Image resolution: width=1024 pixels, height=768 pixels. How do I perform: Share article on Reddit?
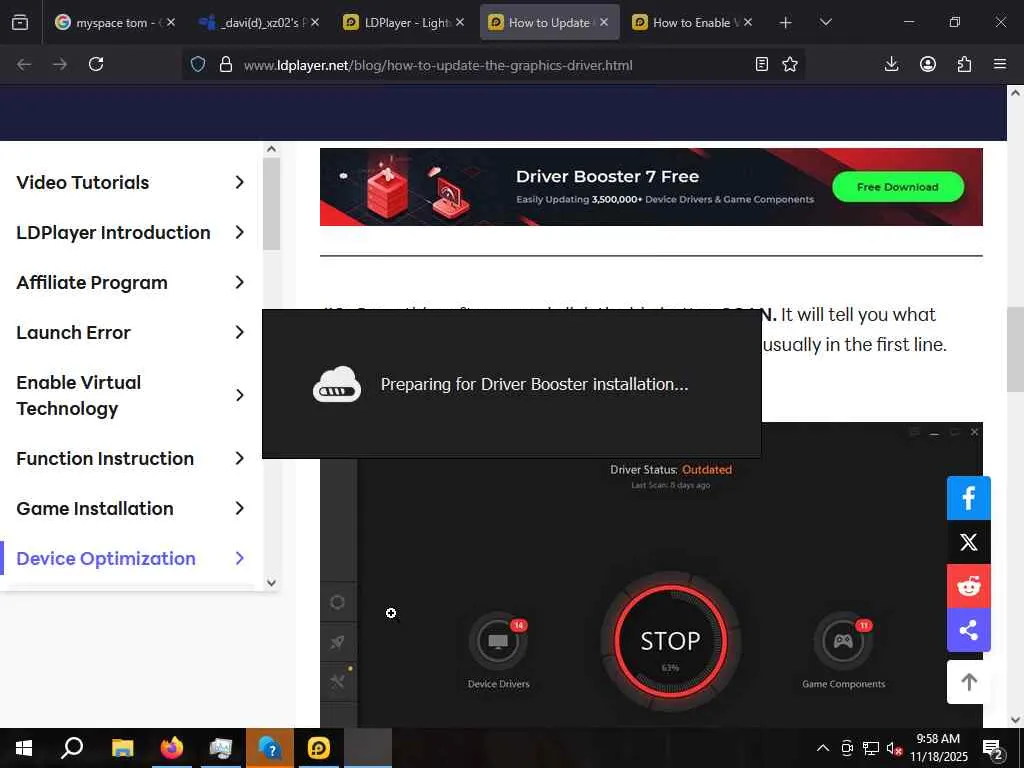pos(968,586)
